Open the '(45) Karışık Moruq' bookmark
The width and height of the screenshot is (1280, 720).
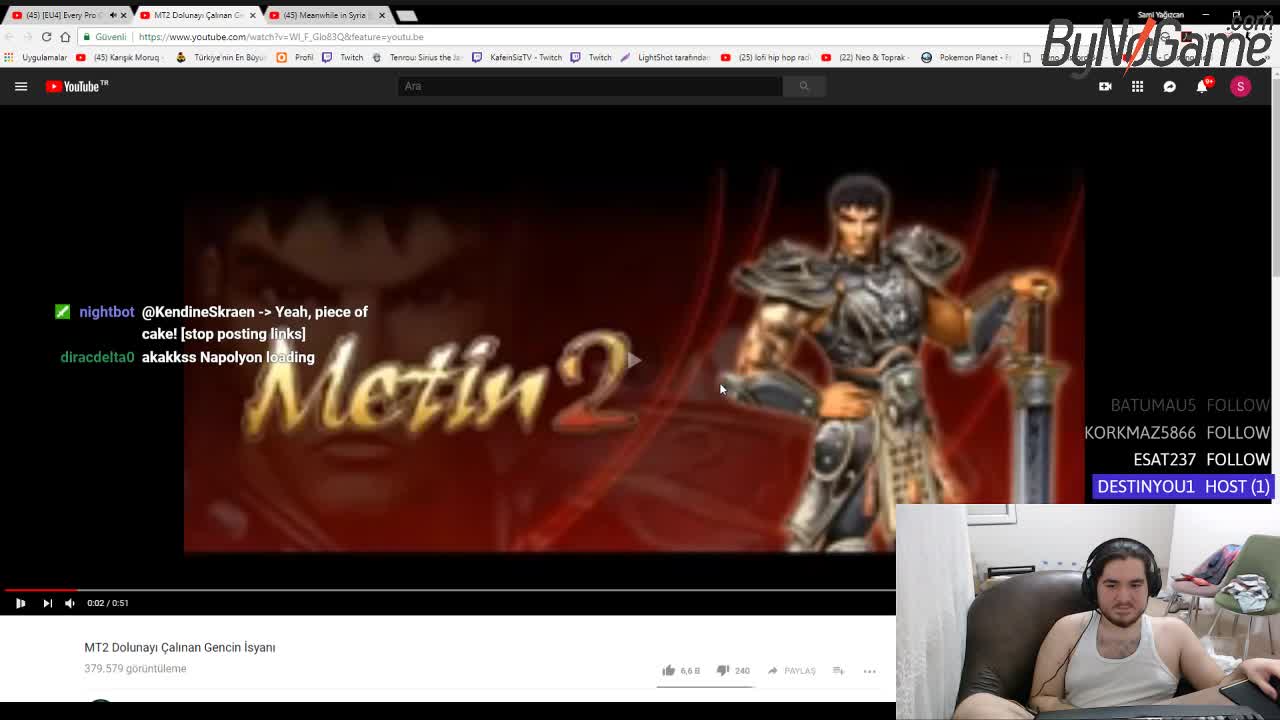point(118,57)
